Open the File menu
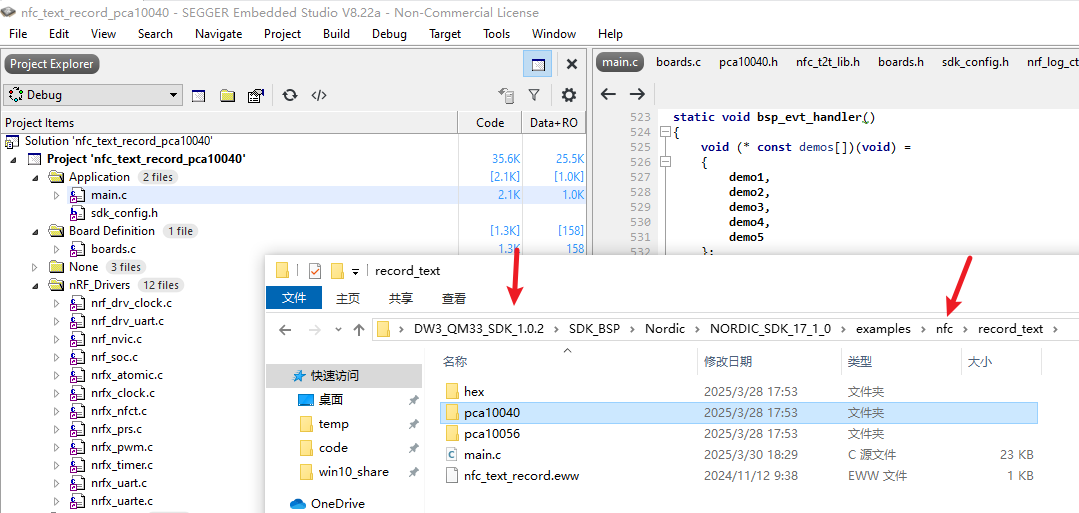Viewport: 1079px width, 513px height. click(x=19, y=34)
